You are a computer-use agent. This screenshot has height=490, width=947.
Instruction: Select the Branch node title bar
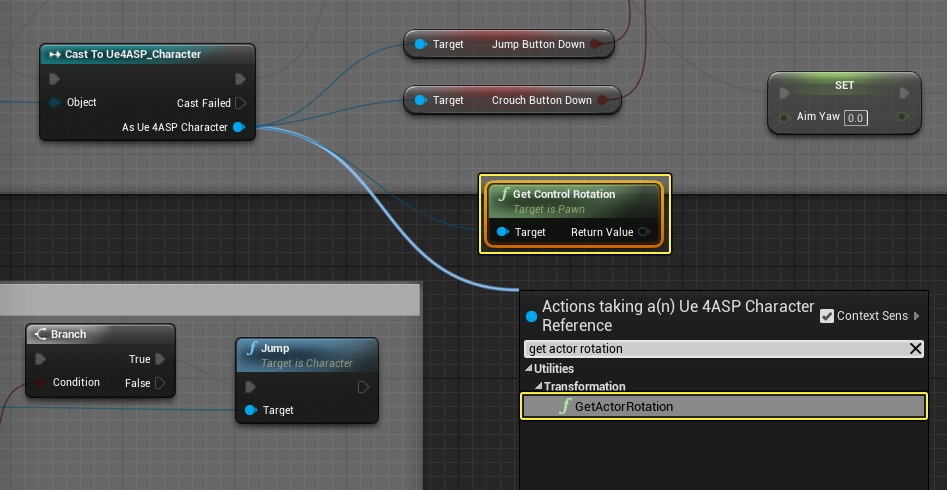pos(100,334)
